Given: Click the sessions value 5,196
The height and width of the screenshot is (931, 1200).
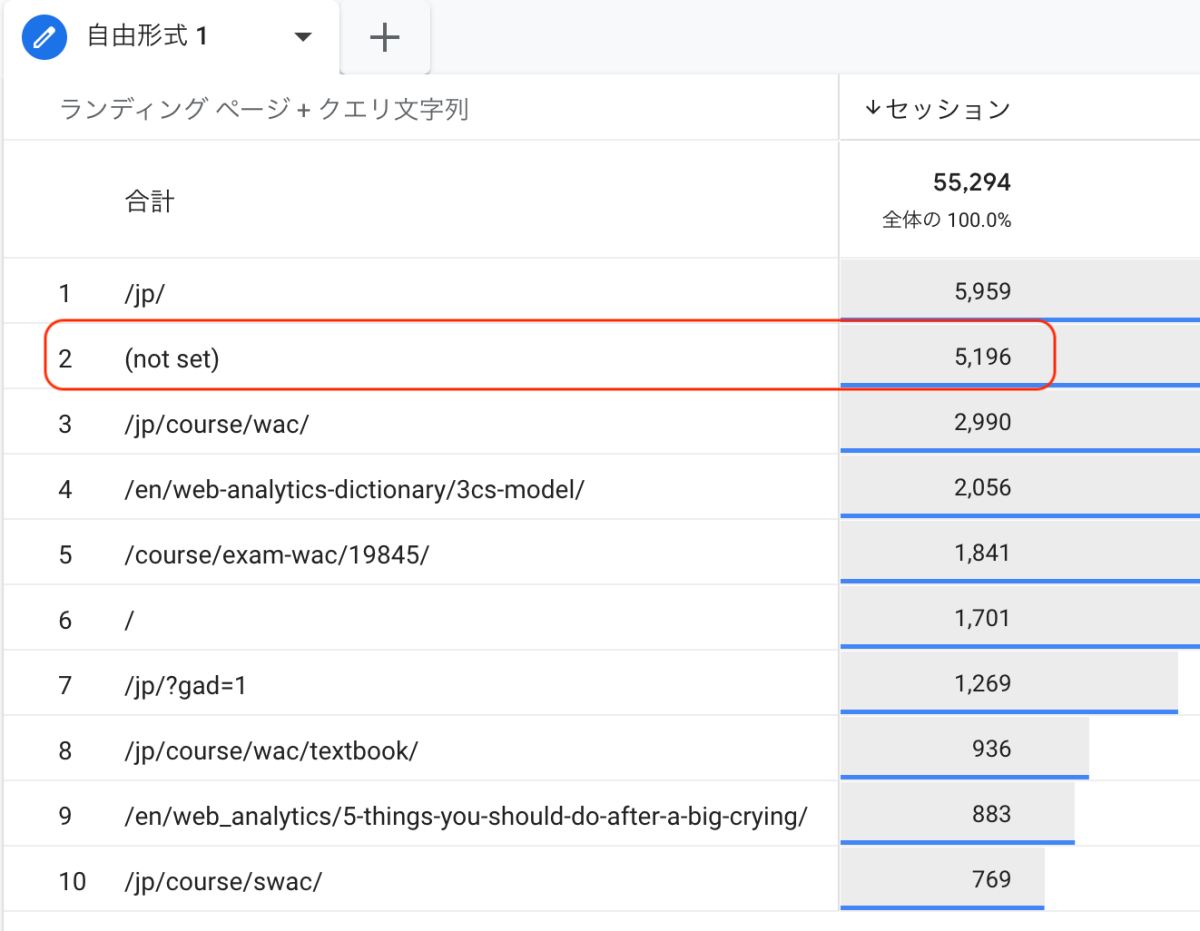Looking at the screenshot, I should pos(983,357).
